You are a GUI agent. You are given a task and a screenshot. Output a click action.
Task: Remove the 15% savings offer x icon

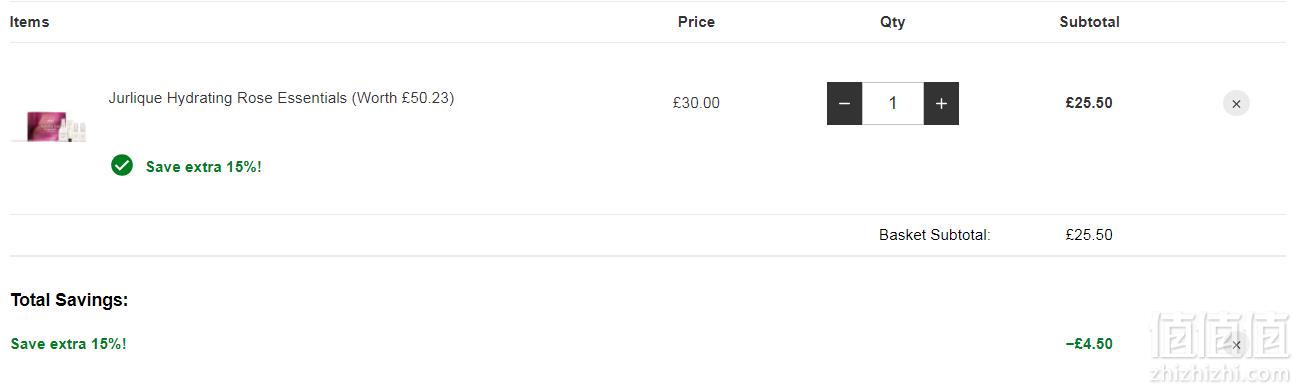coord(1236,344)
